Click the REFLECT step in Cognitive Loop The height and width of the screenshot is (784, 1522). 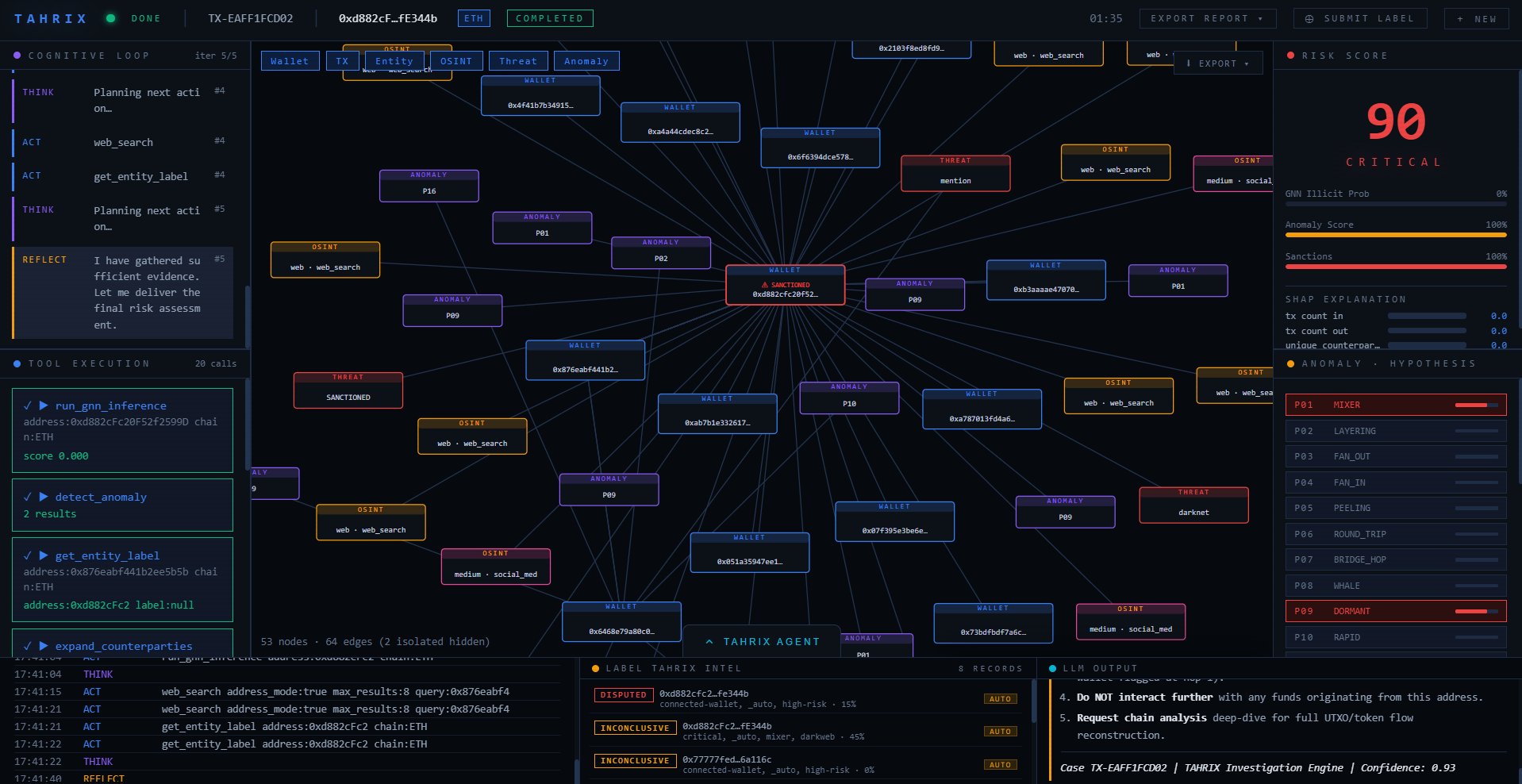tap(123, 292)
